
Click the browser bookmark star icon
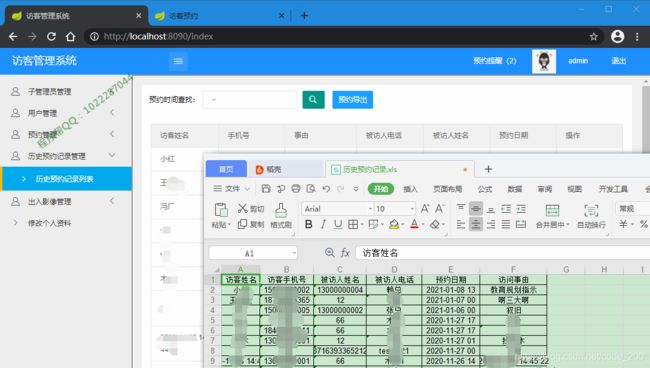[594, 36]
